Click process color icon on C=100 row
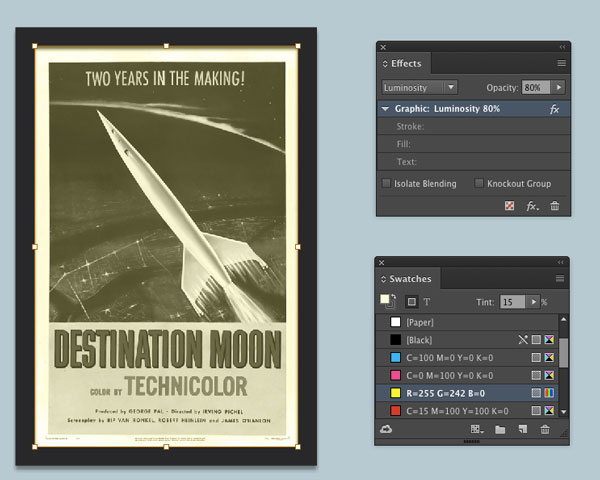The height and width of the screenshot is (480, 600). click(536, 358)
